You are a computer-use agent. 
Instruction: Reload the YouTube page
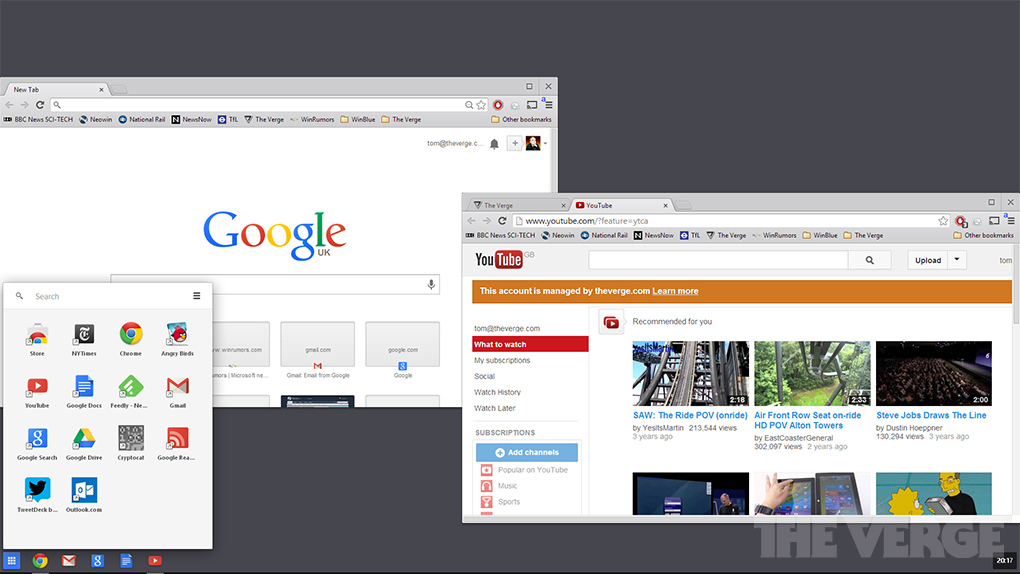point(502,221)
